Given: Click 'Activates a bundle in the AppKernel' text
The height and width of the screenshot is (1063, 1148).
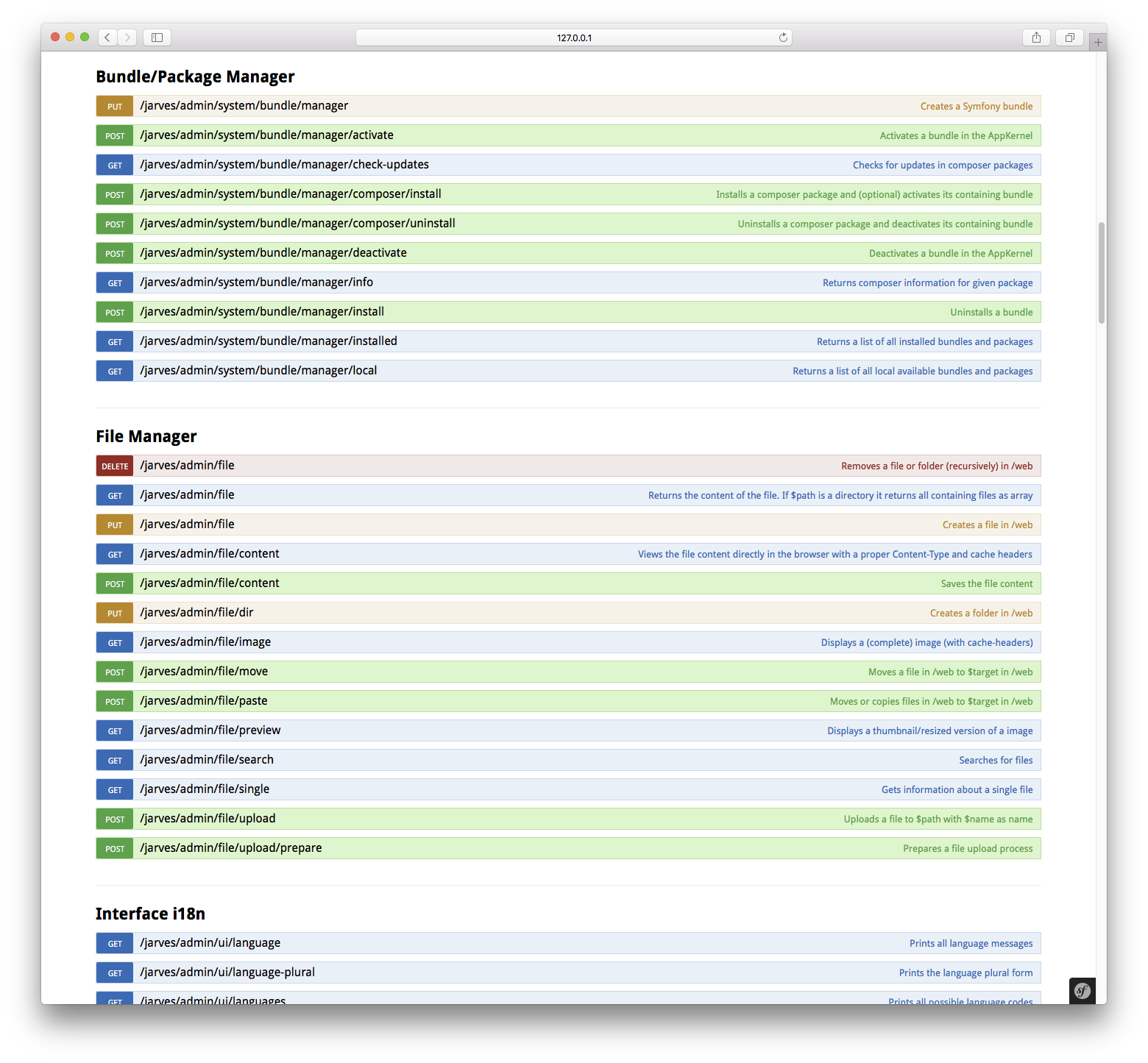Looking at the screenshot, I should pos(956,136).
